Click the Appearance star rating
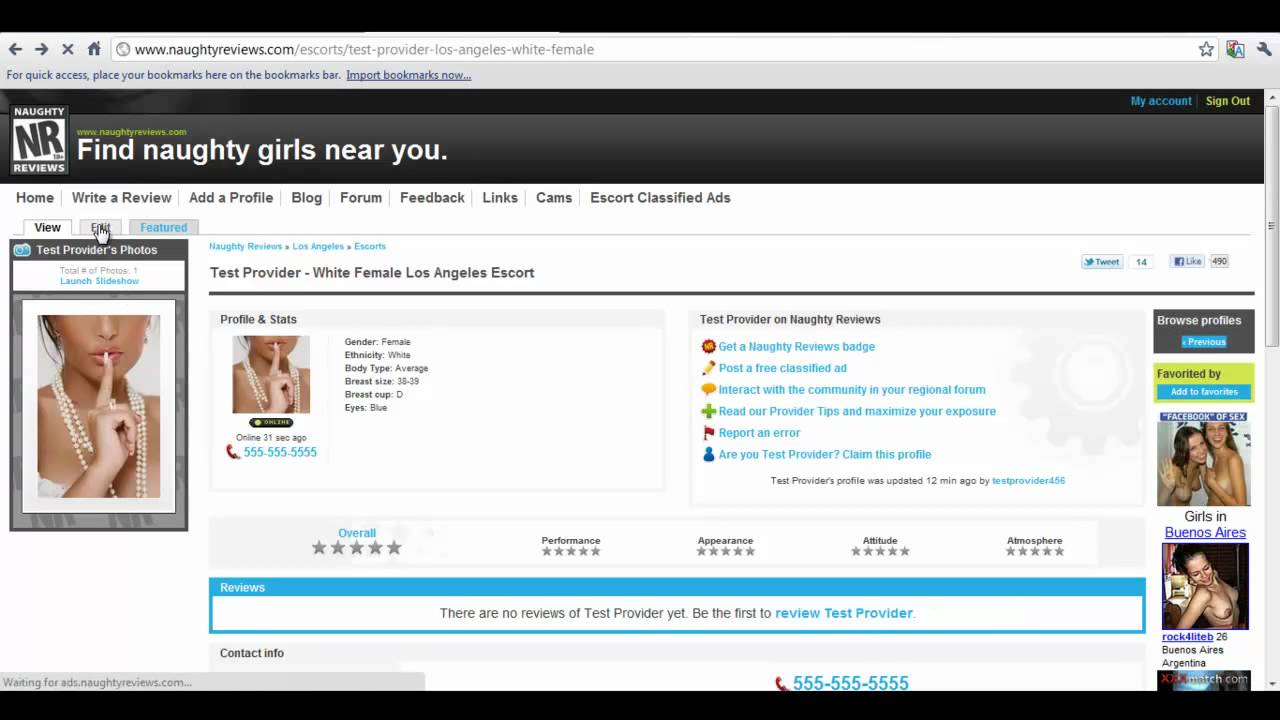The image size is (1280, 720). click(x=725, y=551)
